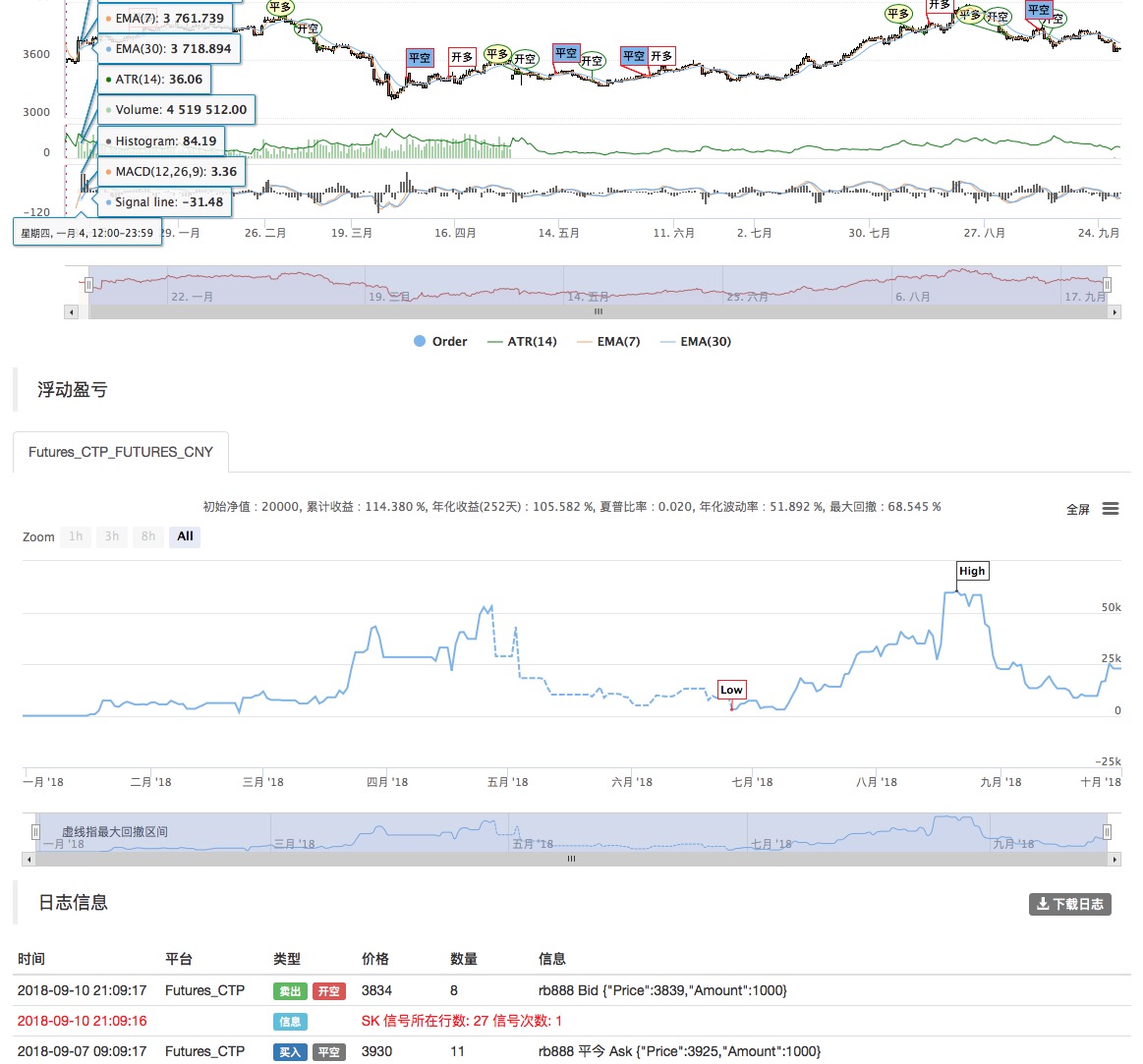Image resolution: width=1143 pixels, height=1064 pixels.
Task: Click left arrow of profit chart navigator scrollbar
Action: tap(29, 860)
